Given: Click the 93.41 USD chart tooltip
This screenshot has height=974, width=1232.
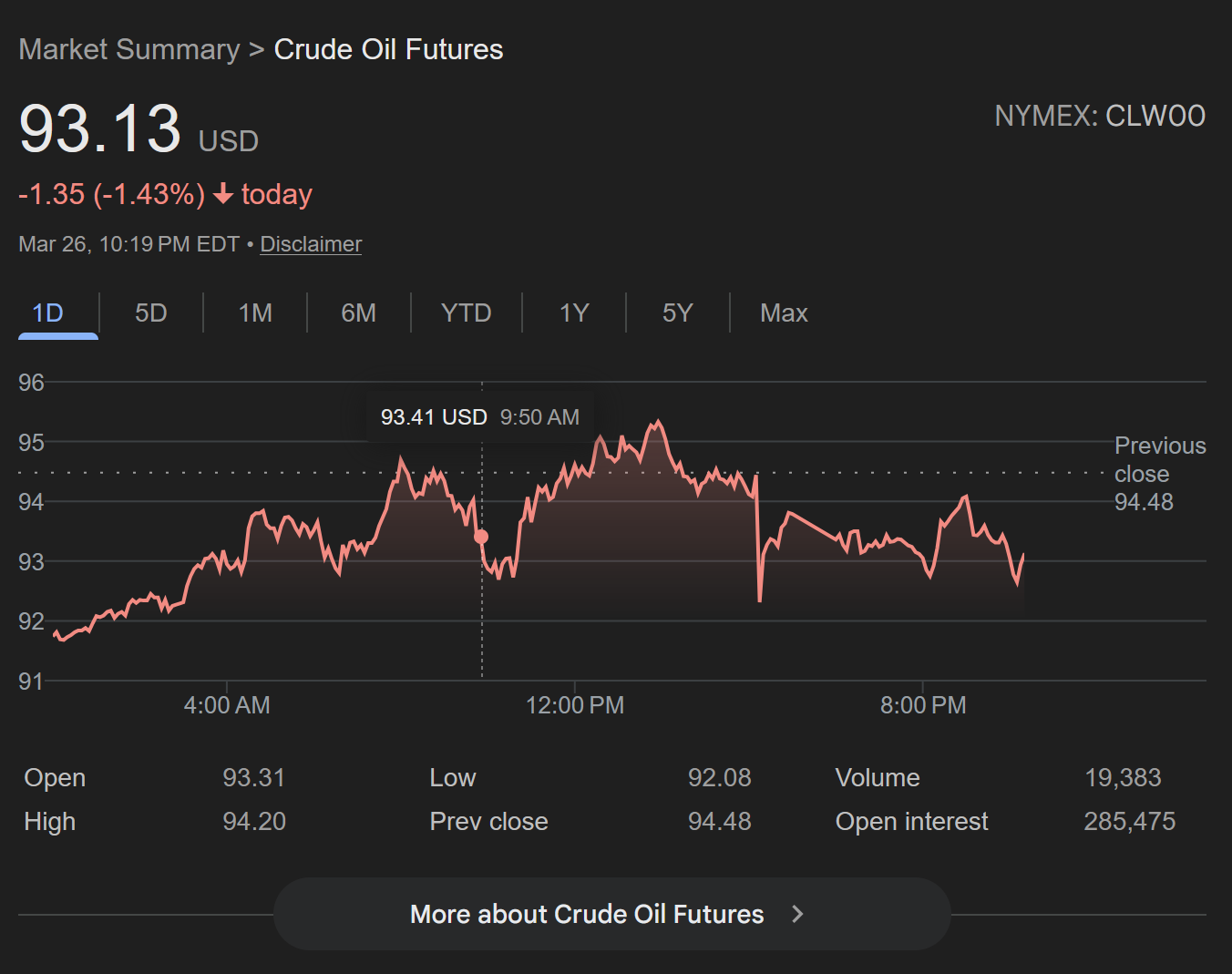Looking at the screenshot, I should point(480,417).
